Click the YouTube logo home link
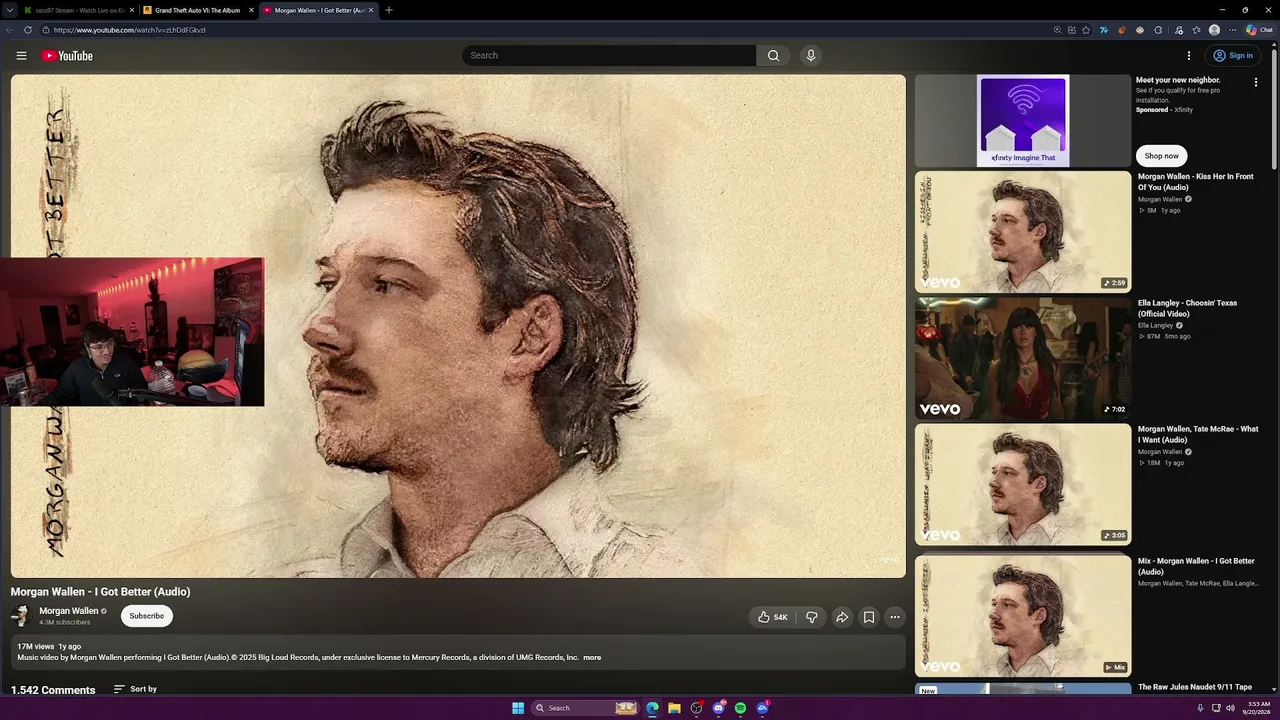1280x720 pixels. (67, 56)
